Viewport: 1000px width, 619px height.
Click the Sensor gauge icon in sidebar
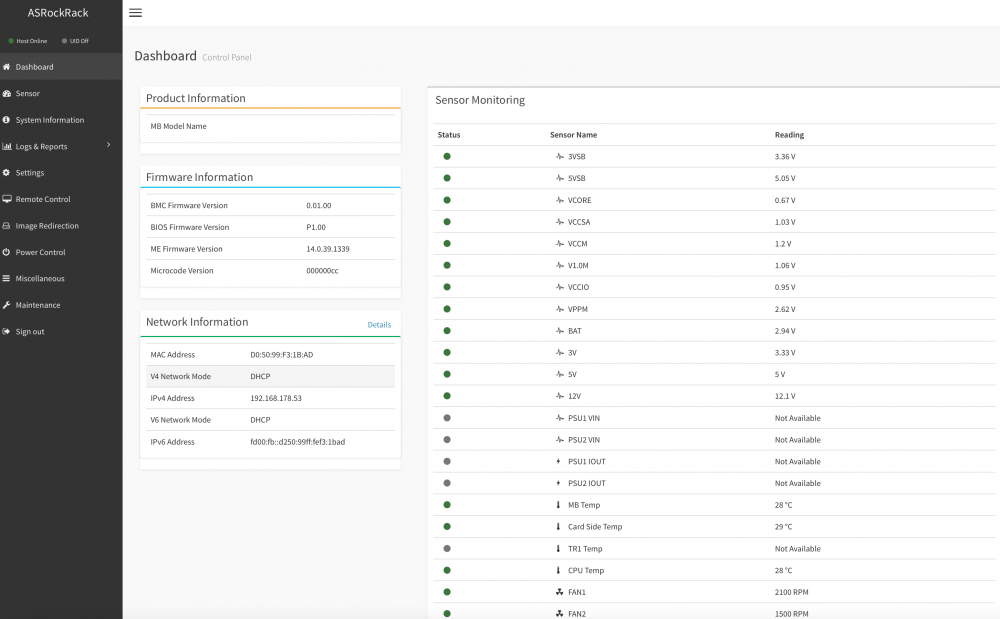[6, 94]
